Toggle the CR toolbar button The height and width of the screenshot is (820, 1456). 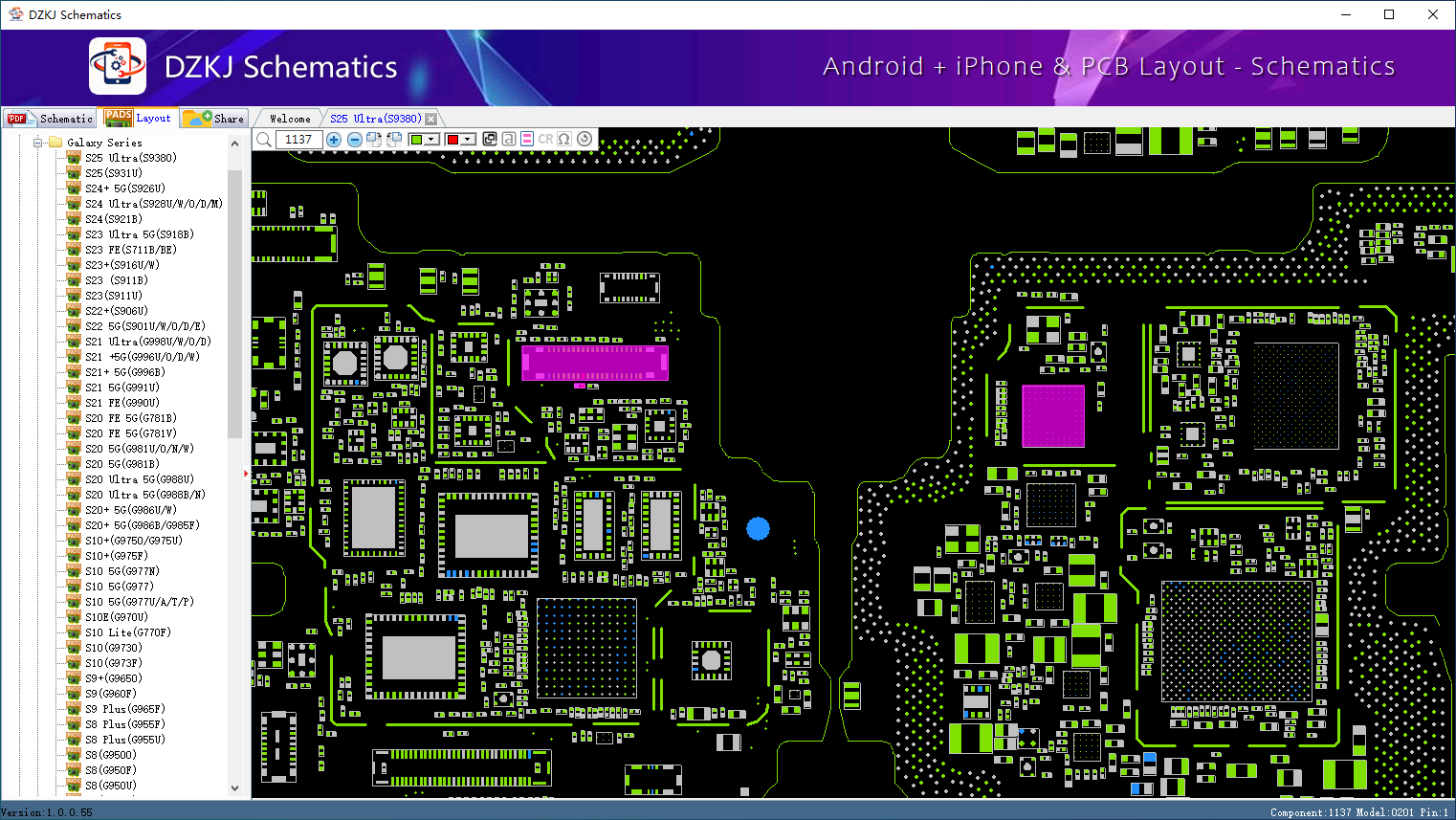click(x=545, y=139)
